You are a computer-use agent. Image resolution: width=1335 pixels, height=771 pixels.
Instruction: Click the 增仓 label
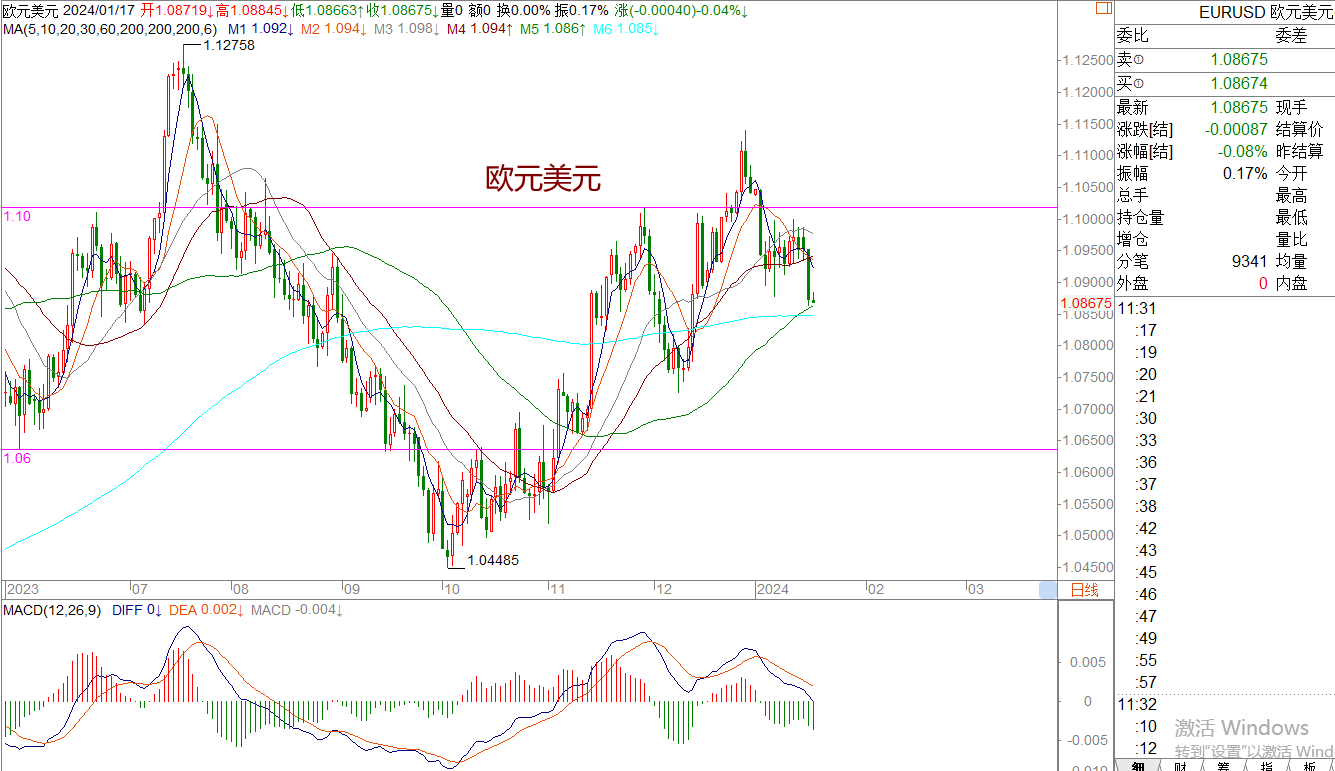1132,239
